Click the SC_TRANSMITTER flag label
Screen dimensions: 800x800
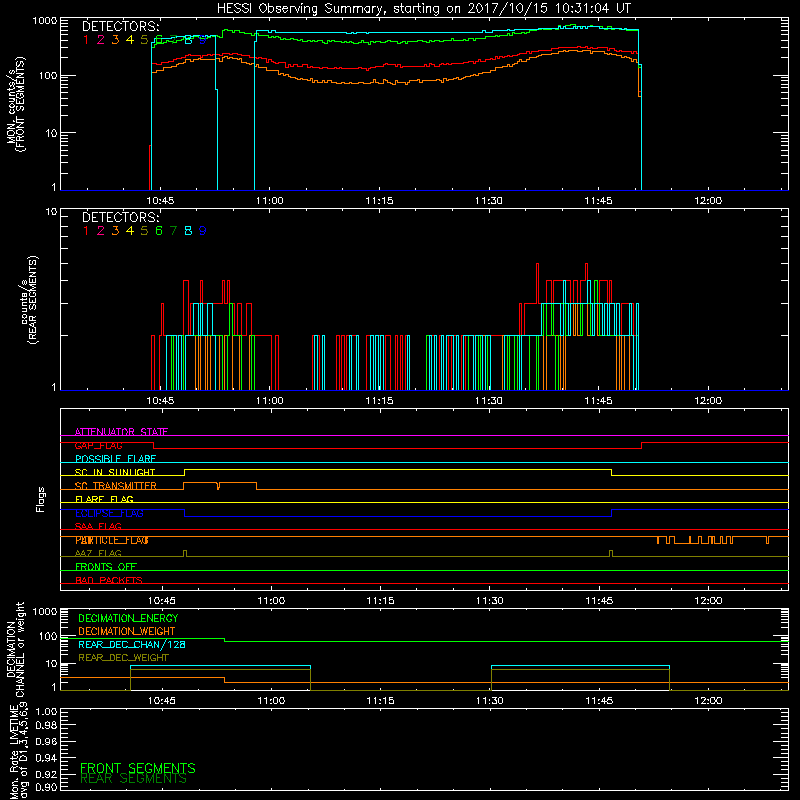pos(116,486)
